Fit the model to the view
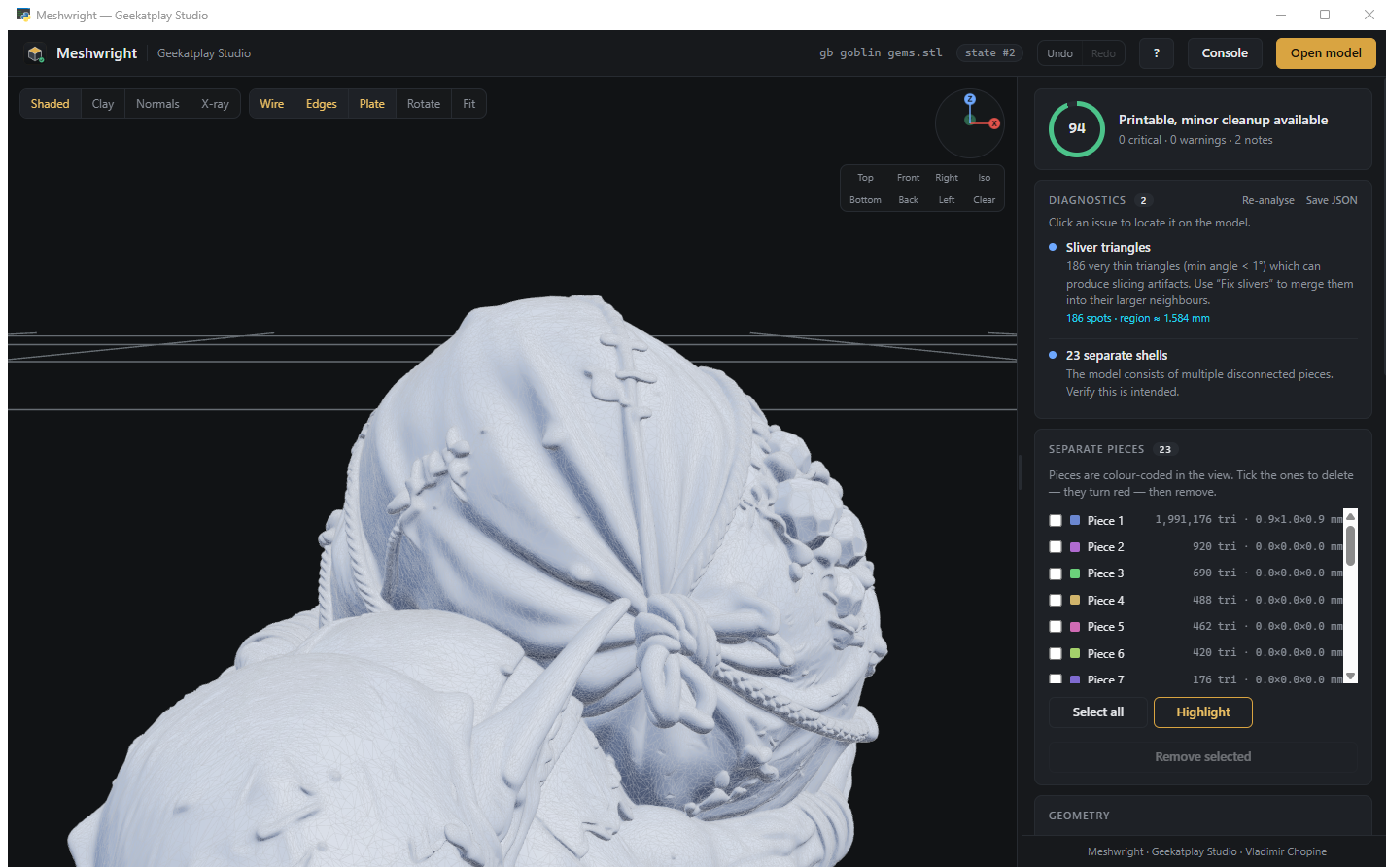1386x868 pixels. click(x=469, y=104)
